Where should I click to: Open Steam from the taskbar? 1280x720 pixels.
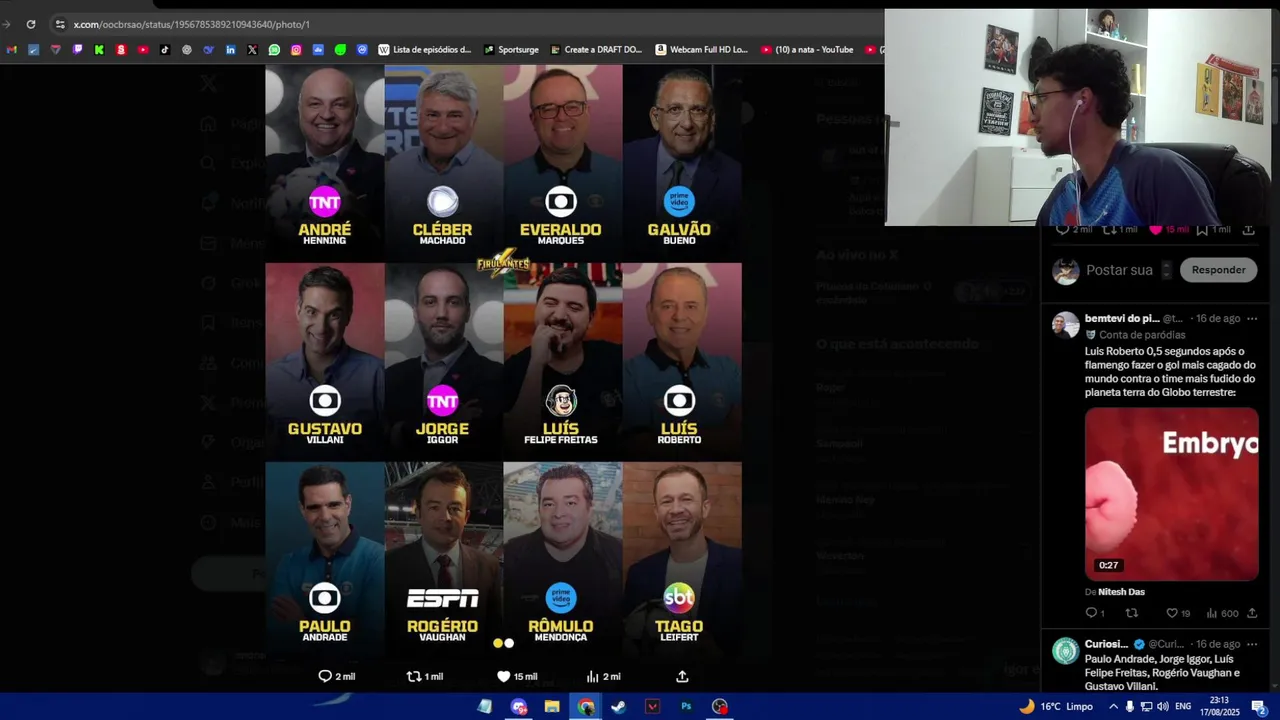(x=619, y=706)
